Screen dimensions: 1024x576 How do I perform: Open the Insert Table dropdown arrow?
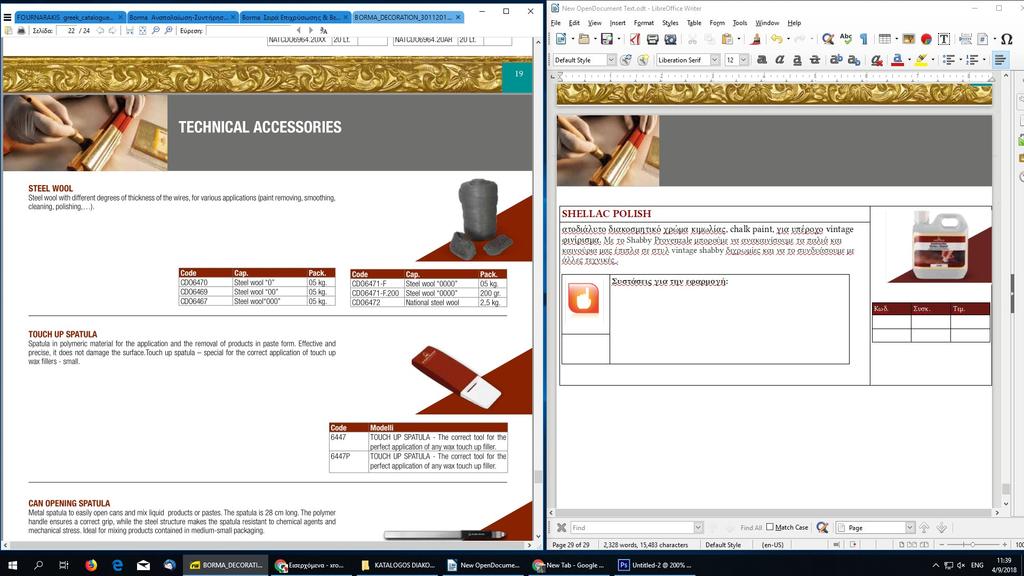tap(895, 39)
